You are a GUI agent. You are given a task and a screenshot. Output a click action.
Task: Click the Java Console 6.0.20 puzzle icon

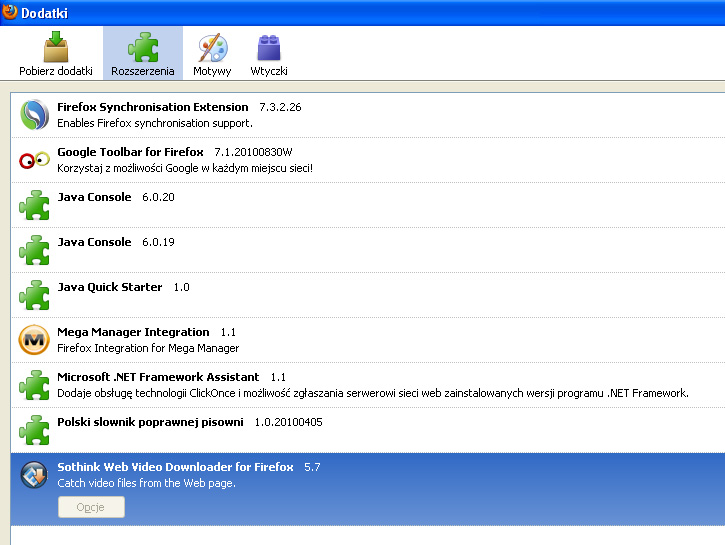tap(35, 205)
